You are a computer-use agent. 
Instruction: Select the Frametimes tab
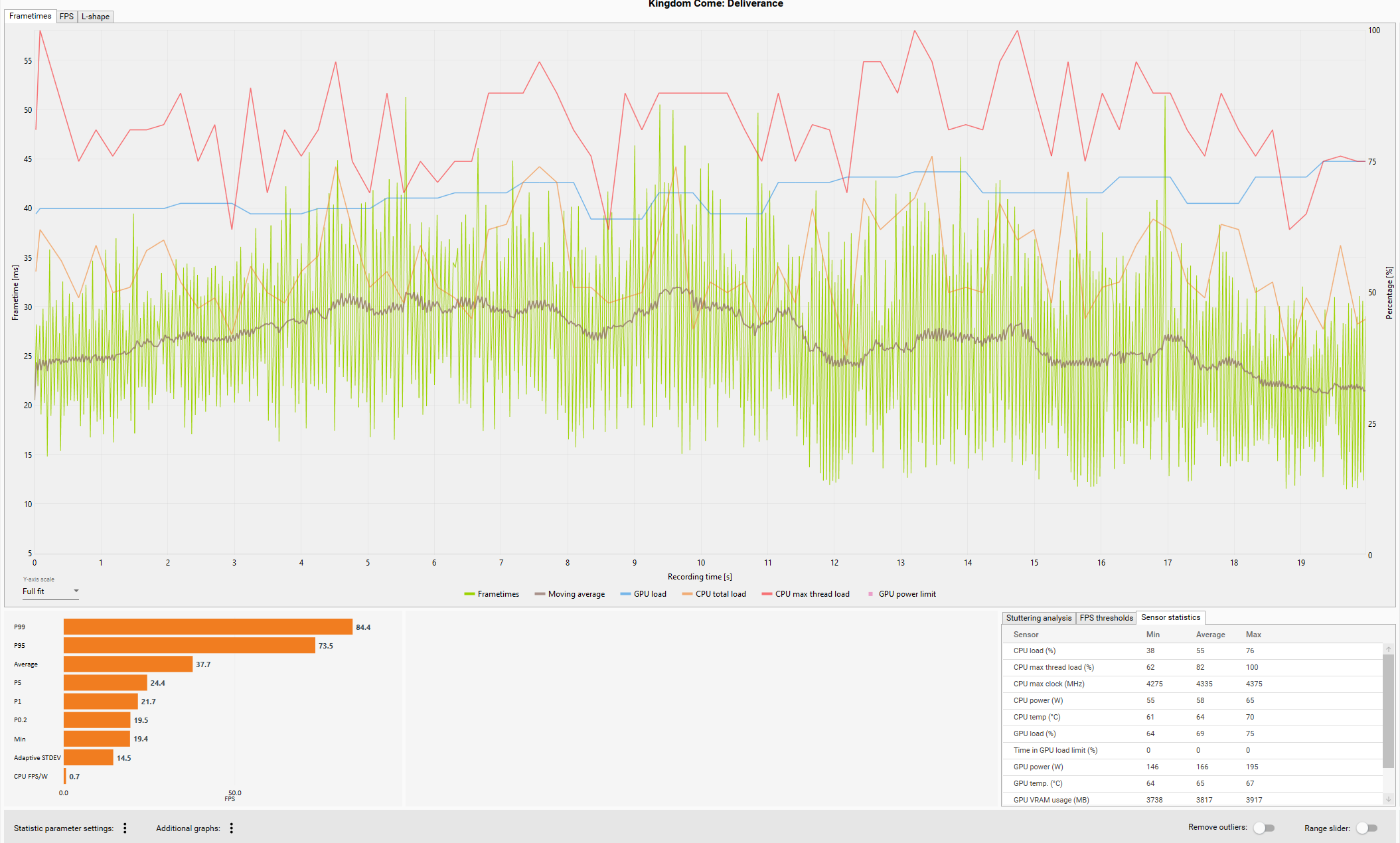30,16
